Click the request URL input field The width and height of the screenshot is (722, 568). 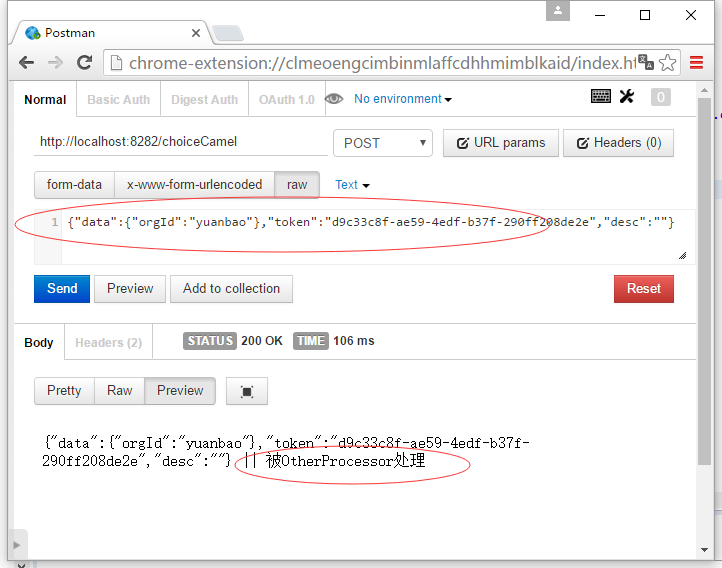coord(178,142)
